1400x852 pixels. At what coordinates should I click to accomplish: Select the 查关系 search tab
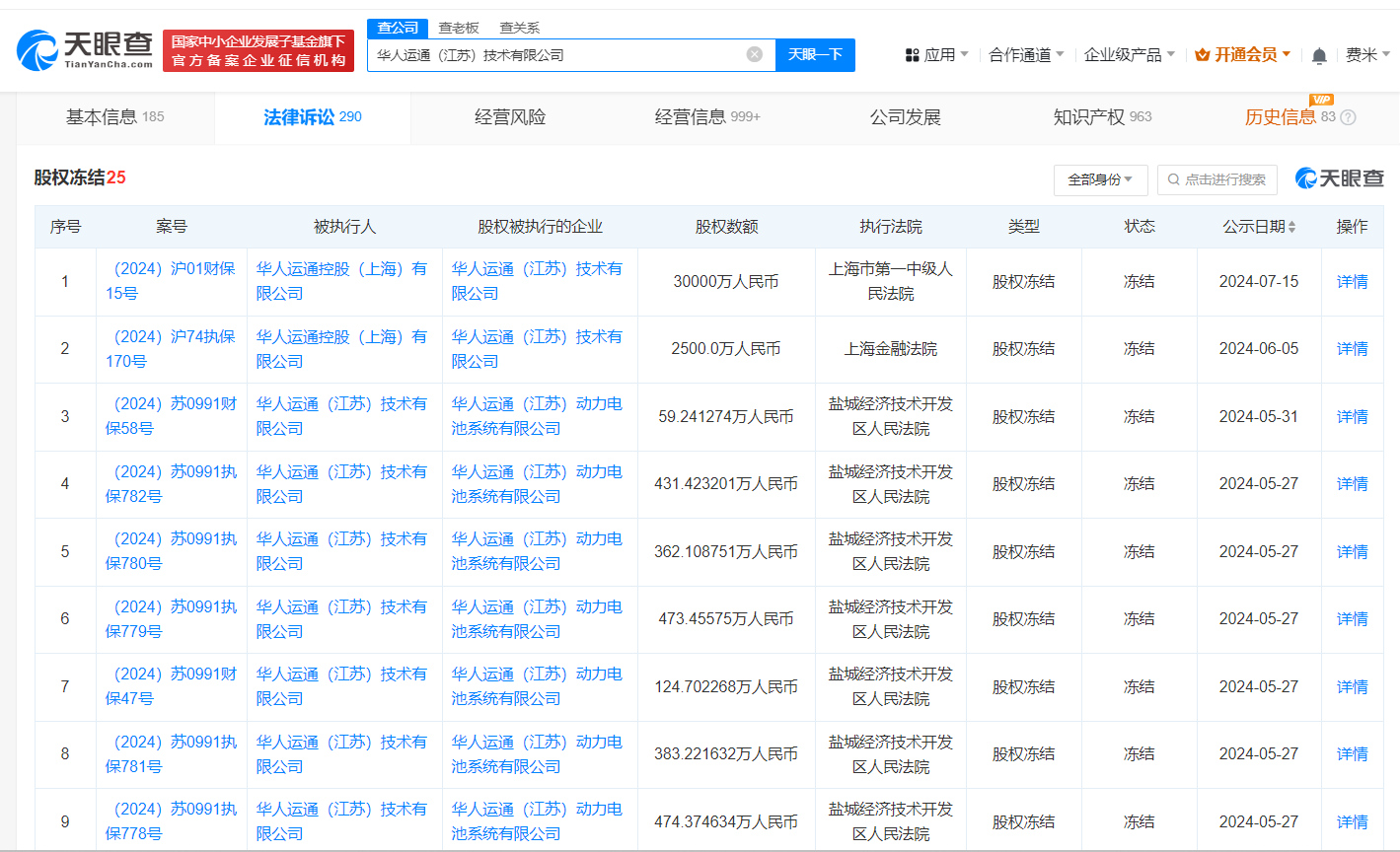(x=520, y=28)
